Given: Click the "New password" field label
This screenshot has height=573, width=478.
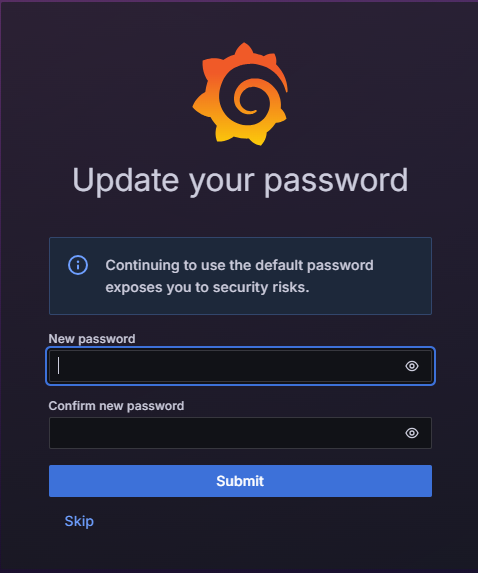Looking at the screenshot, I should [92, 339].
